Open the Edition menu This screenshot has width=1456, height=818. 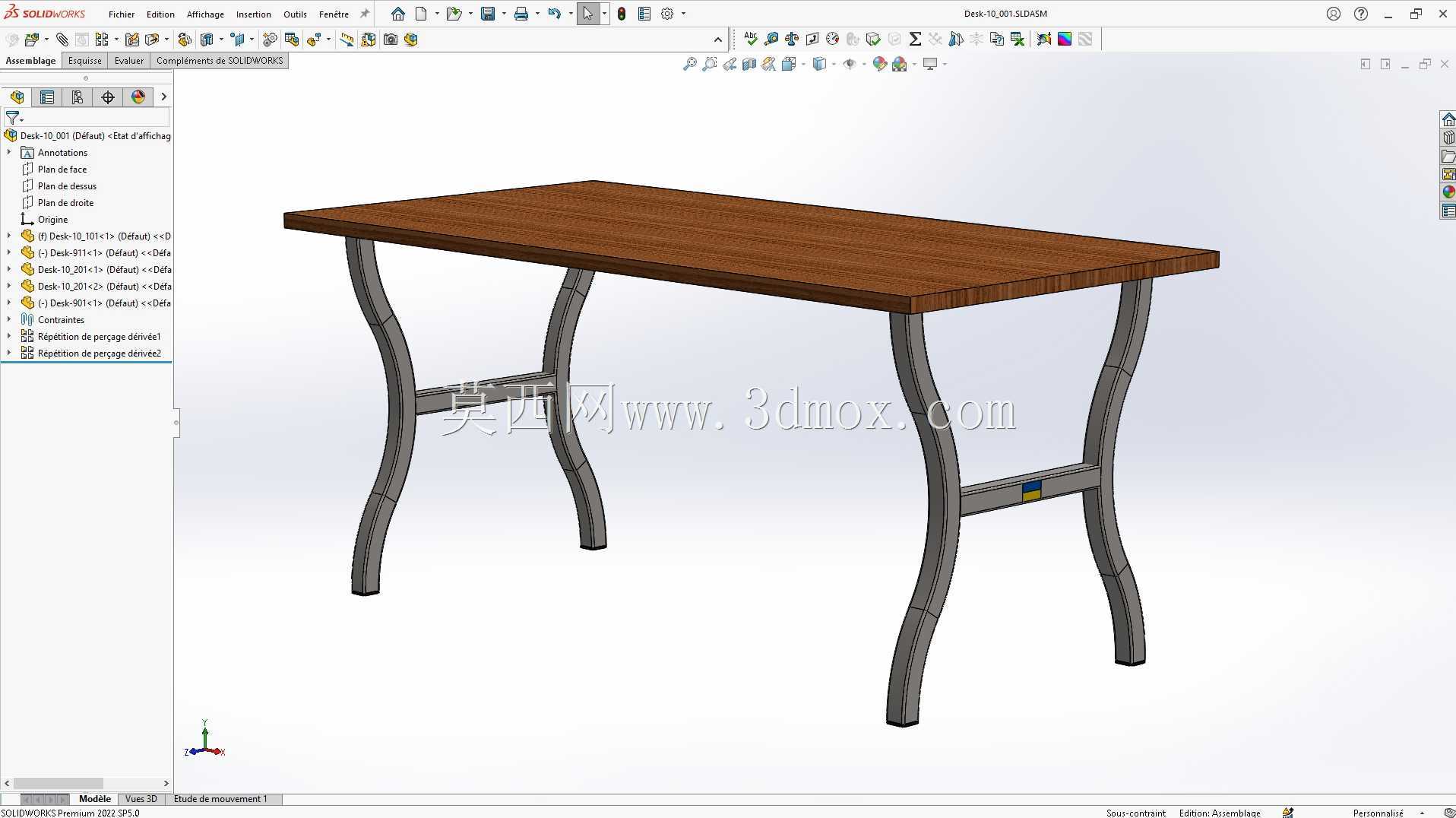point(160,14)
